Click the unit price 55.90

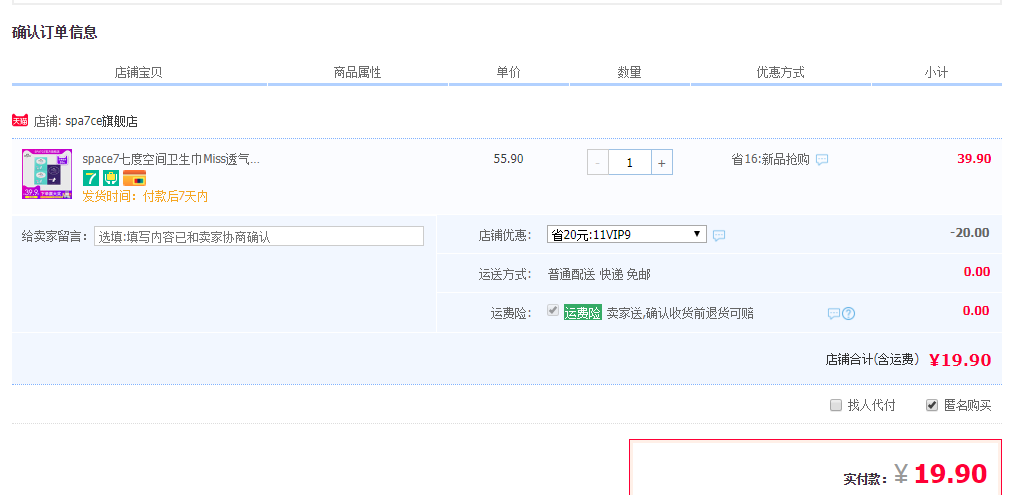509,159
